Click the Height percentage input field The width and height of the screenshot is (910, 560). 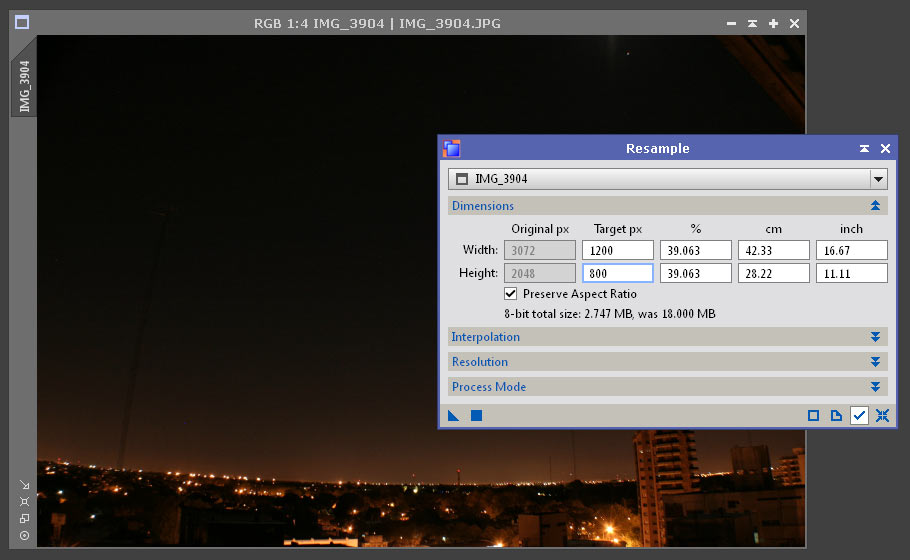pos(695,273)
